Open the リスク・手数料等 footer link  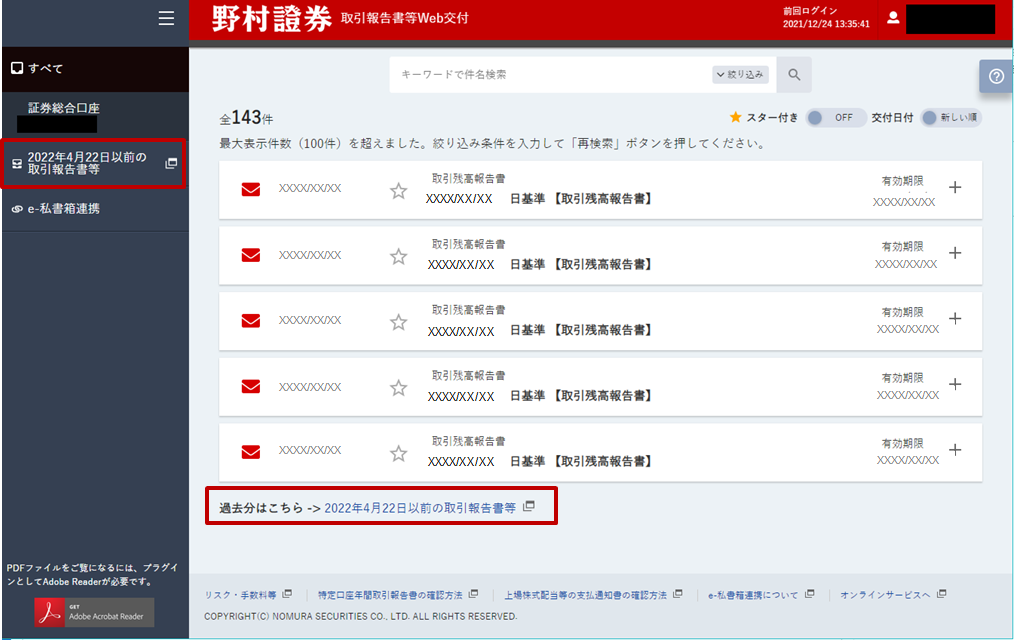pos(241,595)
